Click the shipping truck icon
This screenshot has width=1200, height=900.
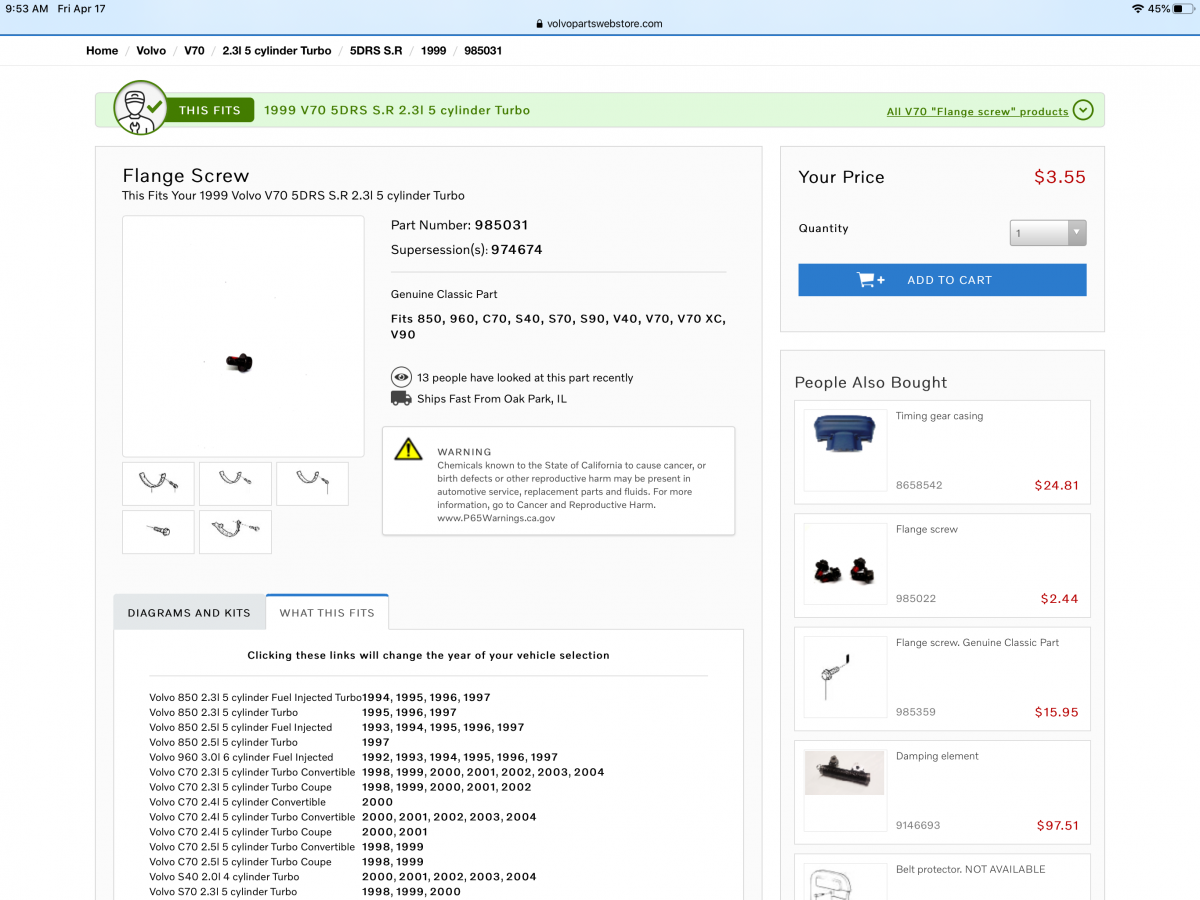[401, 399]
